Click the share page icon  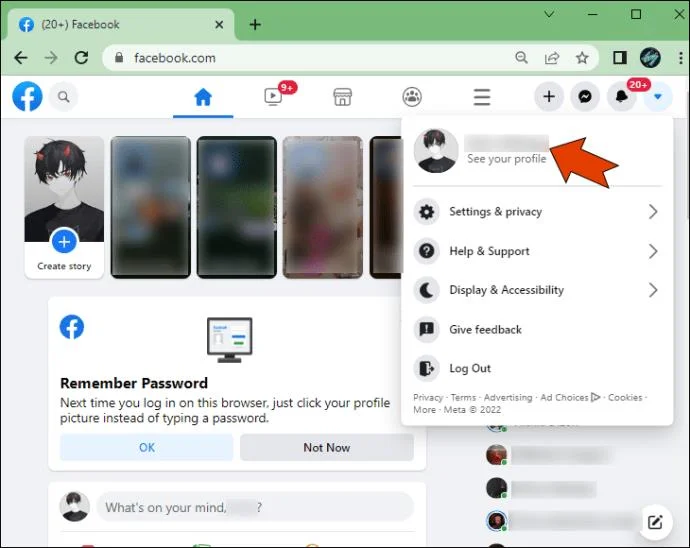tap(552, 58)
